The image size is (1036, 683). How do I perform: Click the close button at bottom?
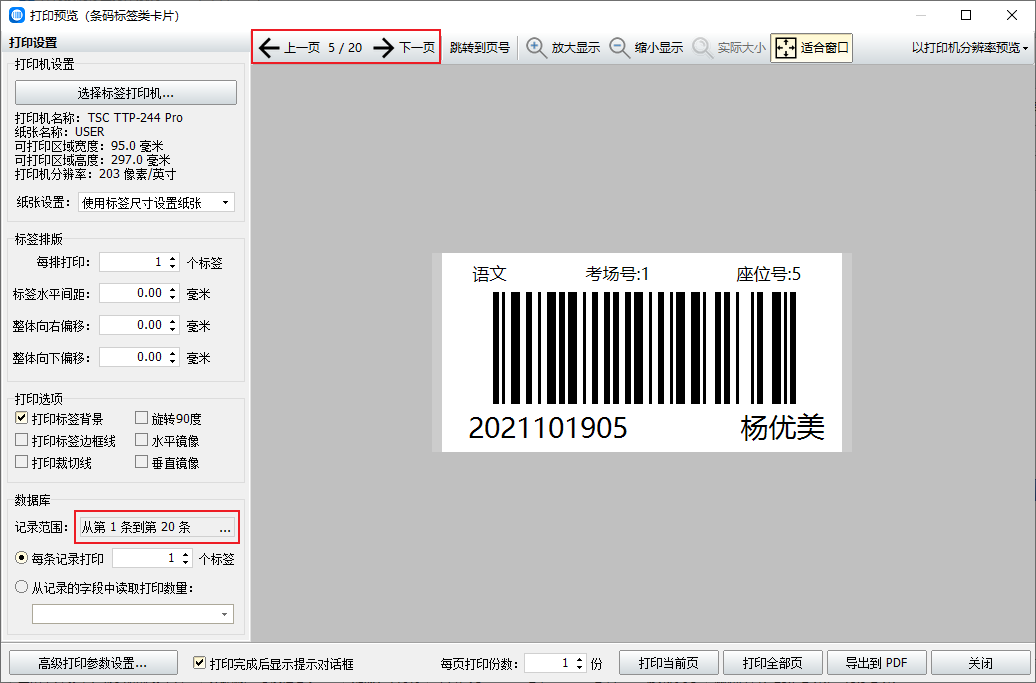[980, 663]
